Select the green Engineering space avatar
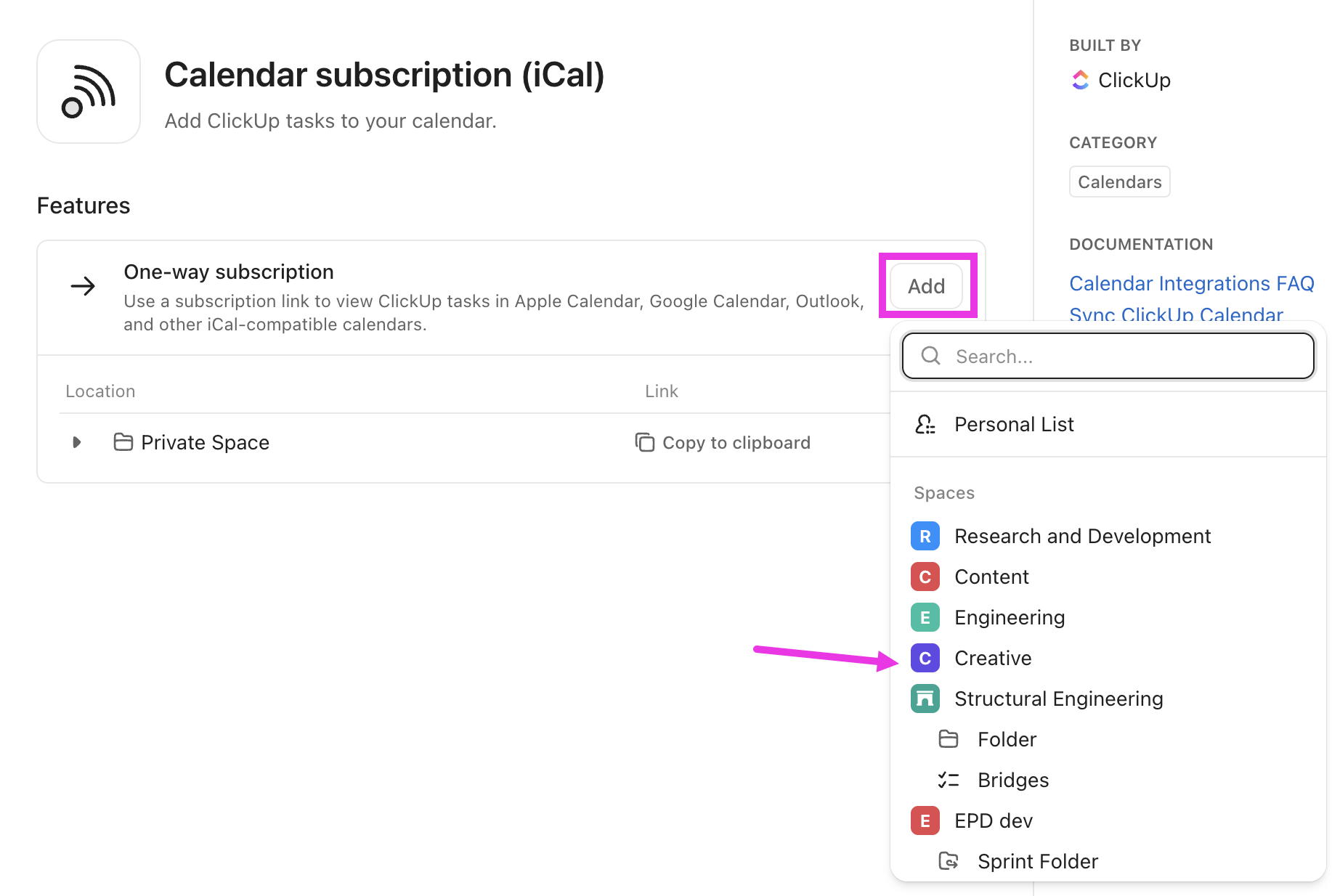The height and width of the screenshot is (896, 1332). coord(925,617)
